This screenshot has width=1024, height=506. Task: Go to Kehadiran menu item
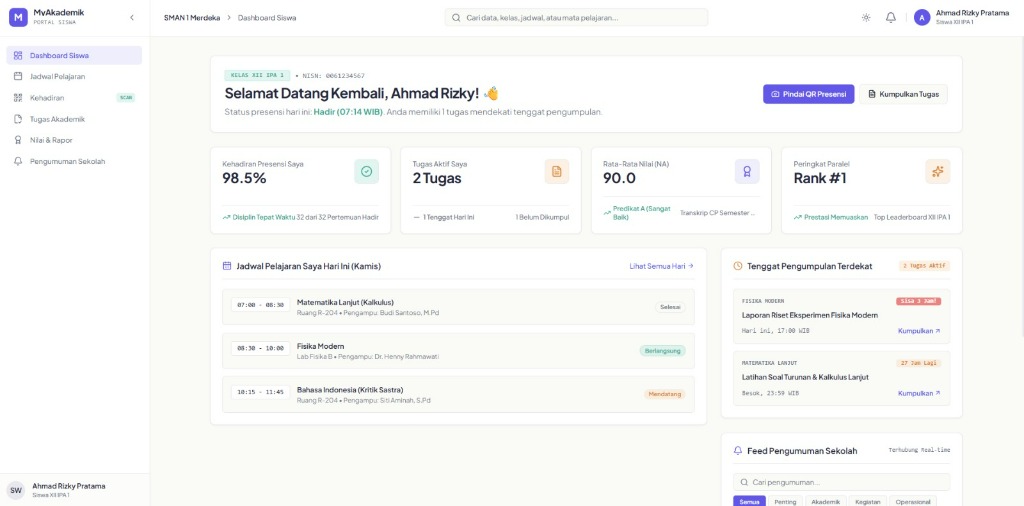tap(74, 98)
